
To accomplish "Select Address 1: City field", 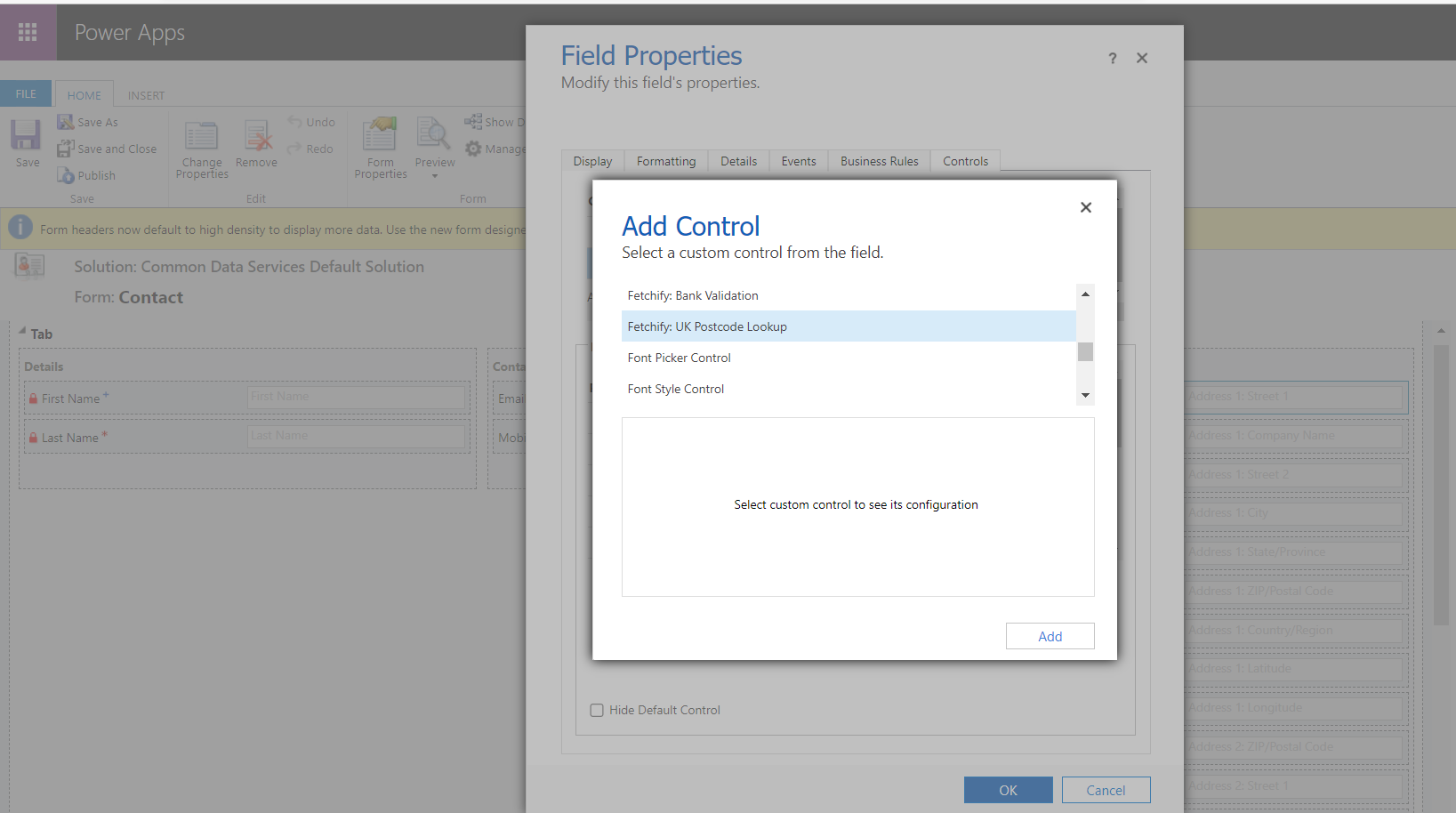I will [1296, 513].
